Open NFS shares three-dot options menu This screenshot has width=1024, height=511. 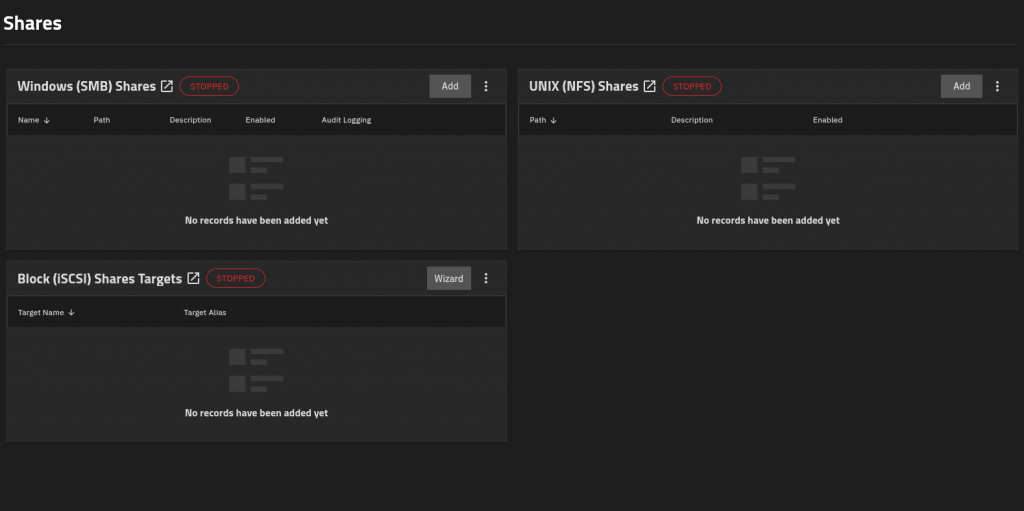tap(997, 86)
